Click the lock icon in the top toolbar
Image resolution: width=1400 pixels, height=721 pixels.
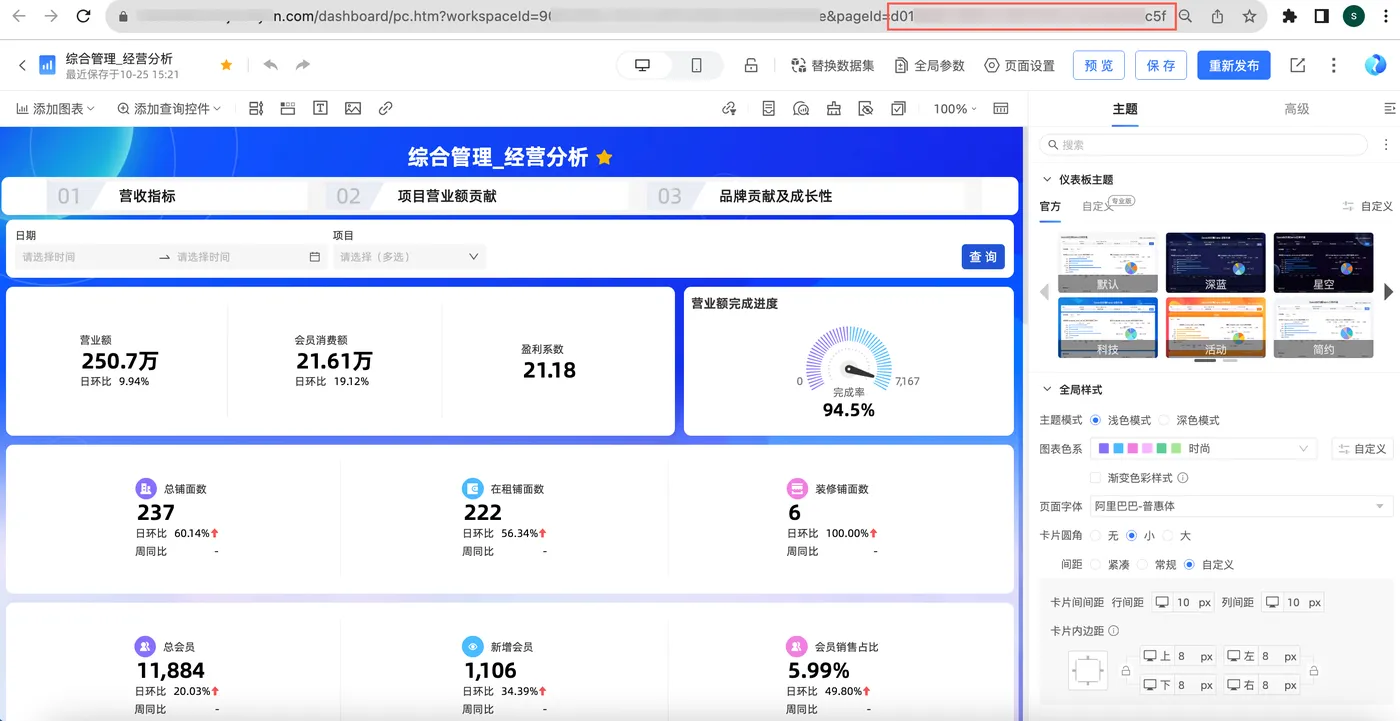coord(751,65)
